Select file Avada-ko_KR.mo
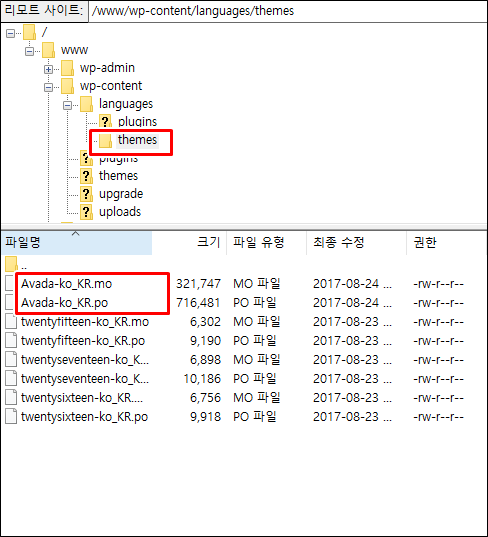488x537 pixels. pyautogui.click(x=66, y=284)
